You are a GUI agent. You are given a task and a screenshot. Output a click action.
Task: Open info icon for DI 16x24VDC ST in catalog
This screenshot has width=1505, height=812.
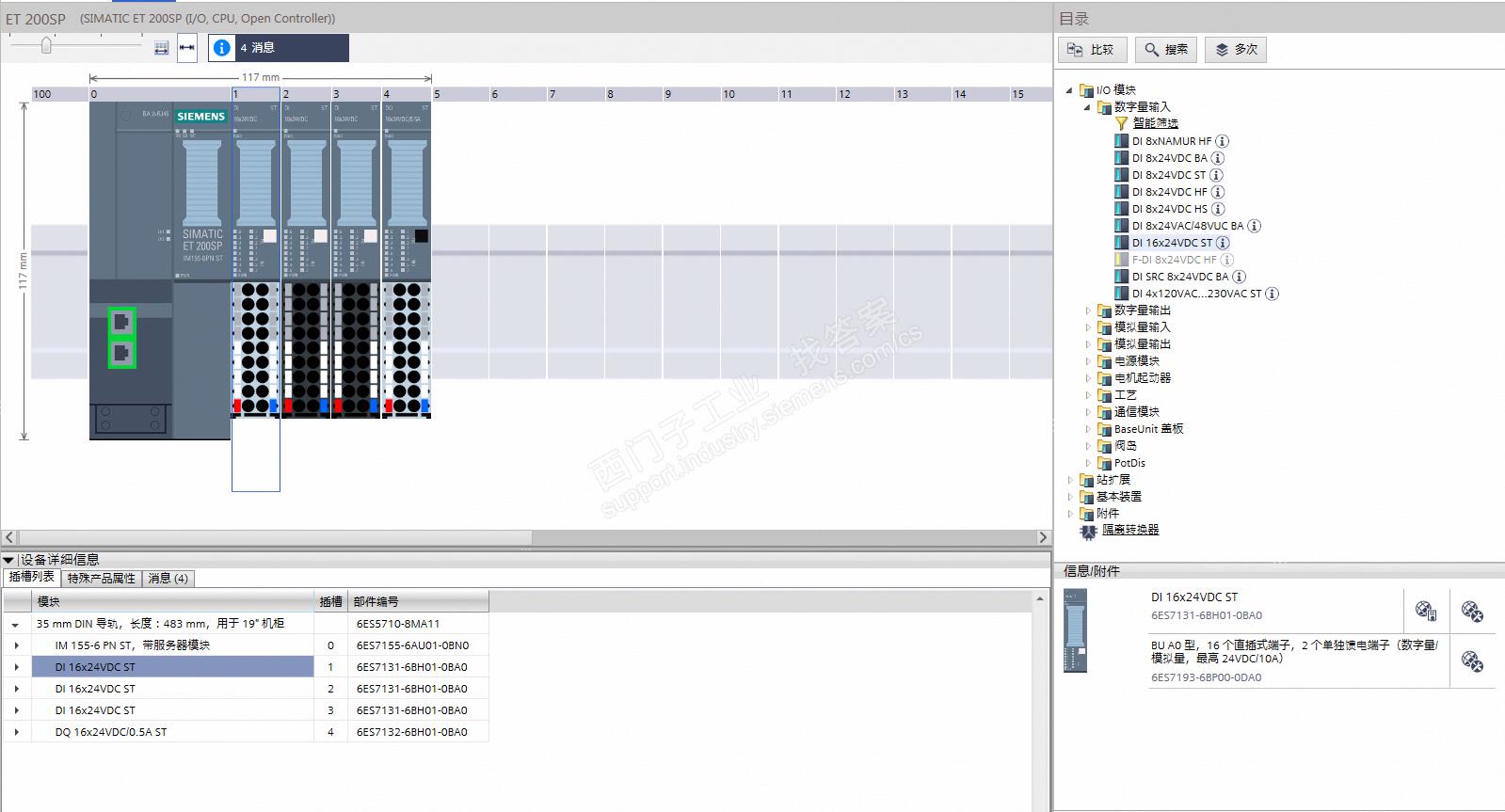click(1223, 243)
